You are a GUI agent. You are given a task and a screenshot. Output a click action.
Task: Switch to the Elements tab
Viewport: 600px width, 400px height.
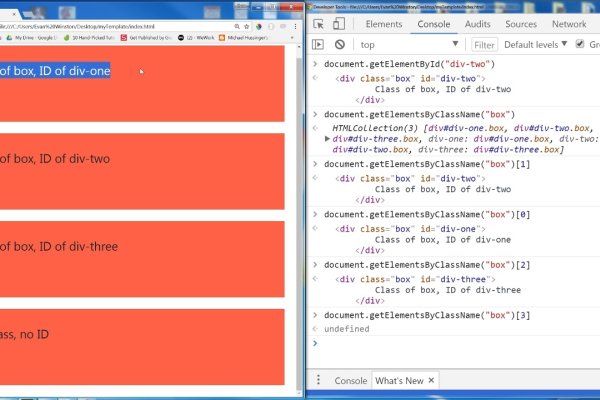pos(384,24)
